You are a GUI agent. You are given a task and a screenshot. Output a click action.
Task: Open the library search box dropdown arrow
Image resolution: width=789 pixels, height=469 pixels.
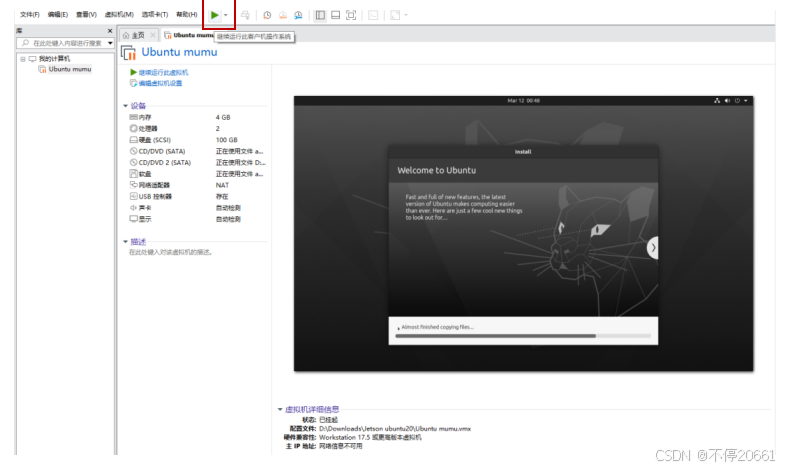(110, 43)
